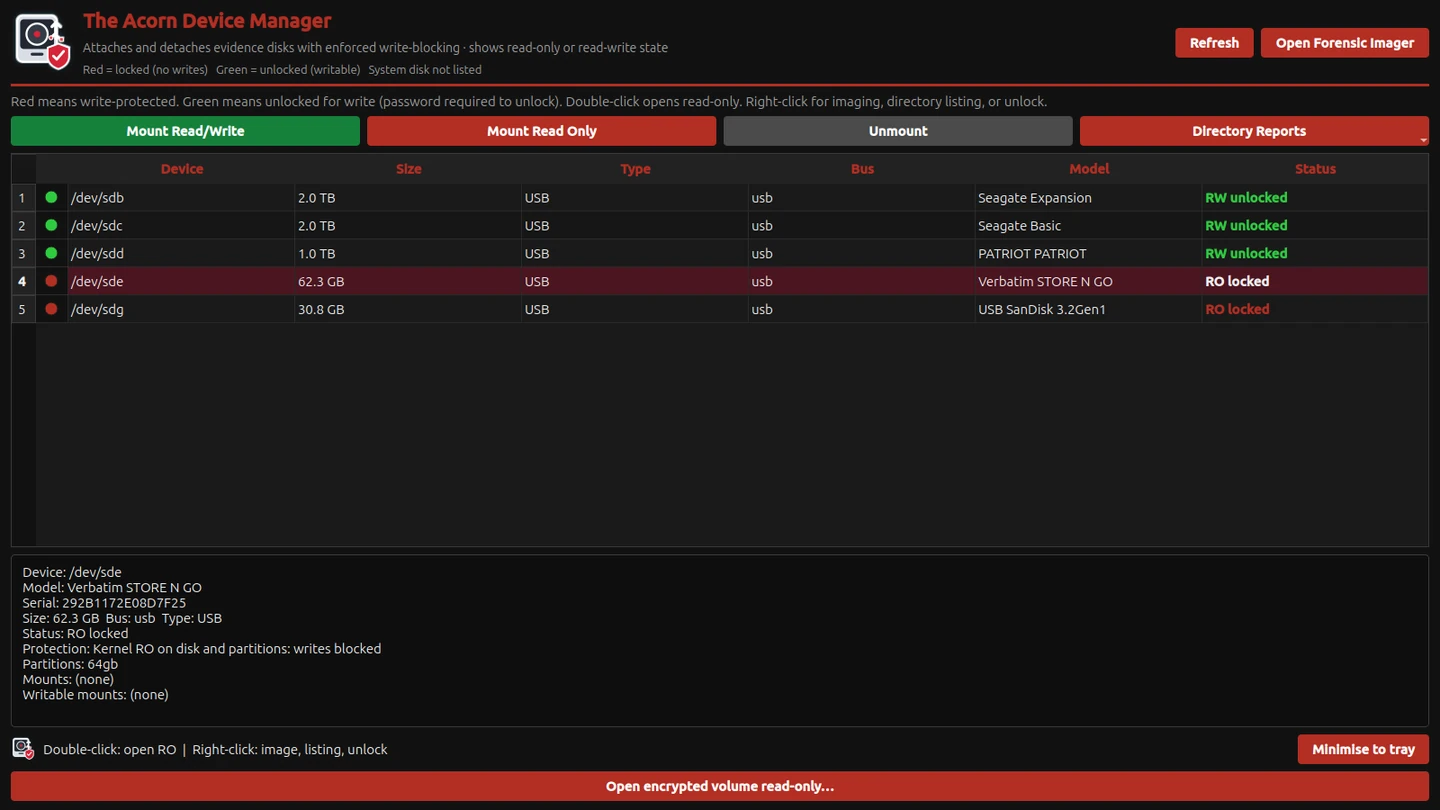Click red status dot for /dev/sdg
The width and height of the screenshot is (1440, 810).
point(51,309)
